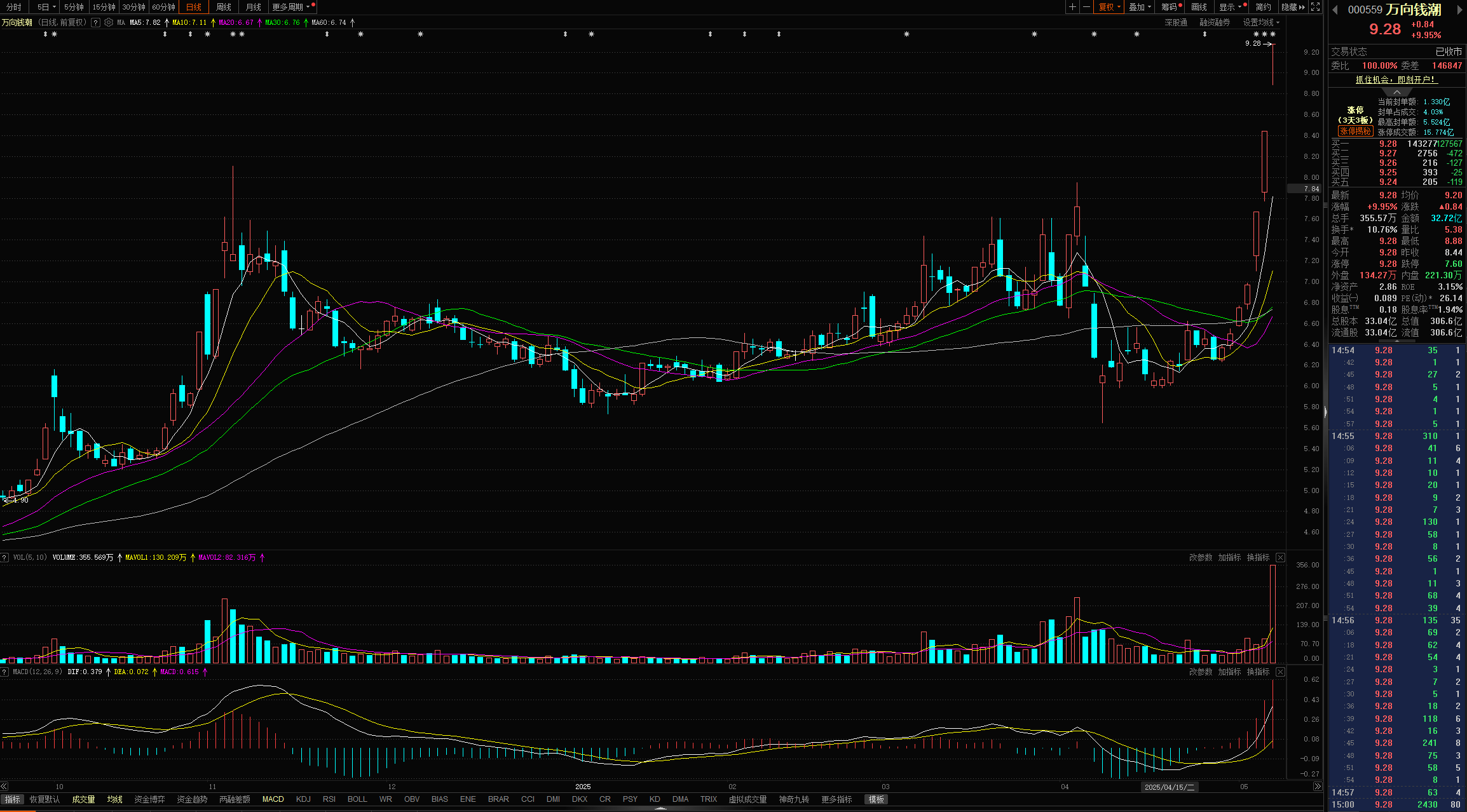Select the 日线 daily chart tab

[x=194, y=7]
